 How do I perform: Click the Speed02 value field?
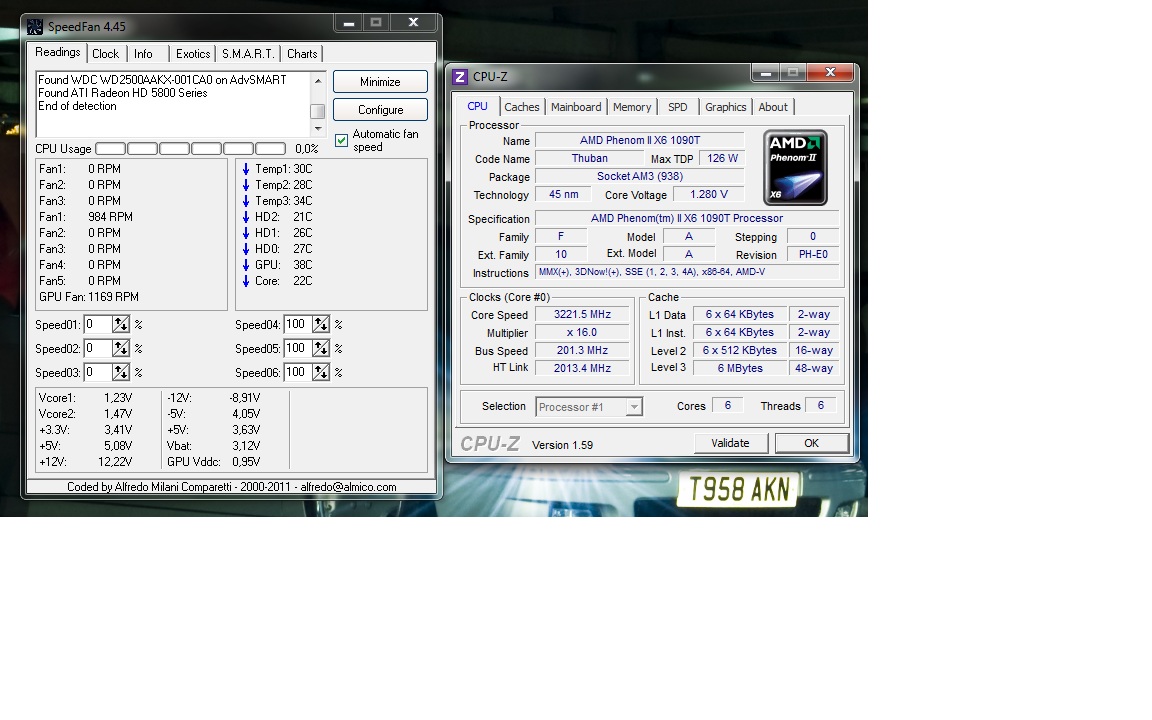[x=98, y=348]
